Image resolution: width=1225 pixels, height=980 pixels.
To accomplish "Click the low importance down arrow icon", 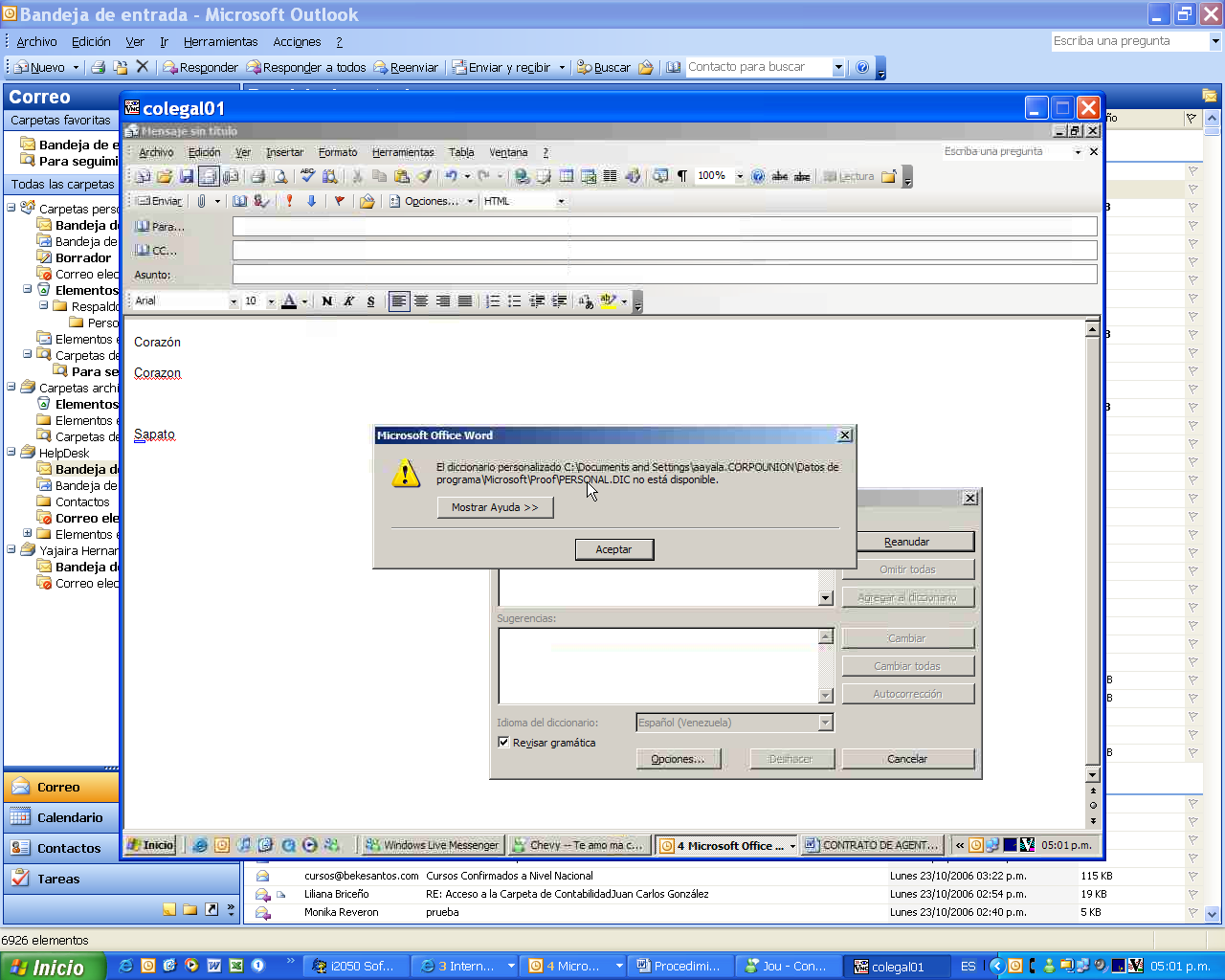I will click(311, 201).
